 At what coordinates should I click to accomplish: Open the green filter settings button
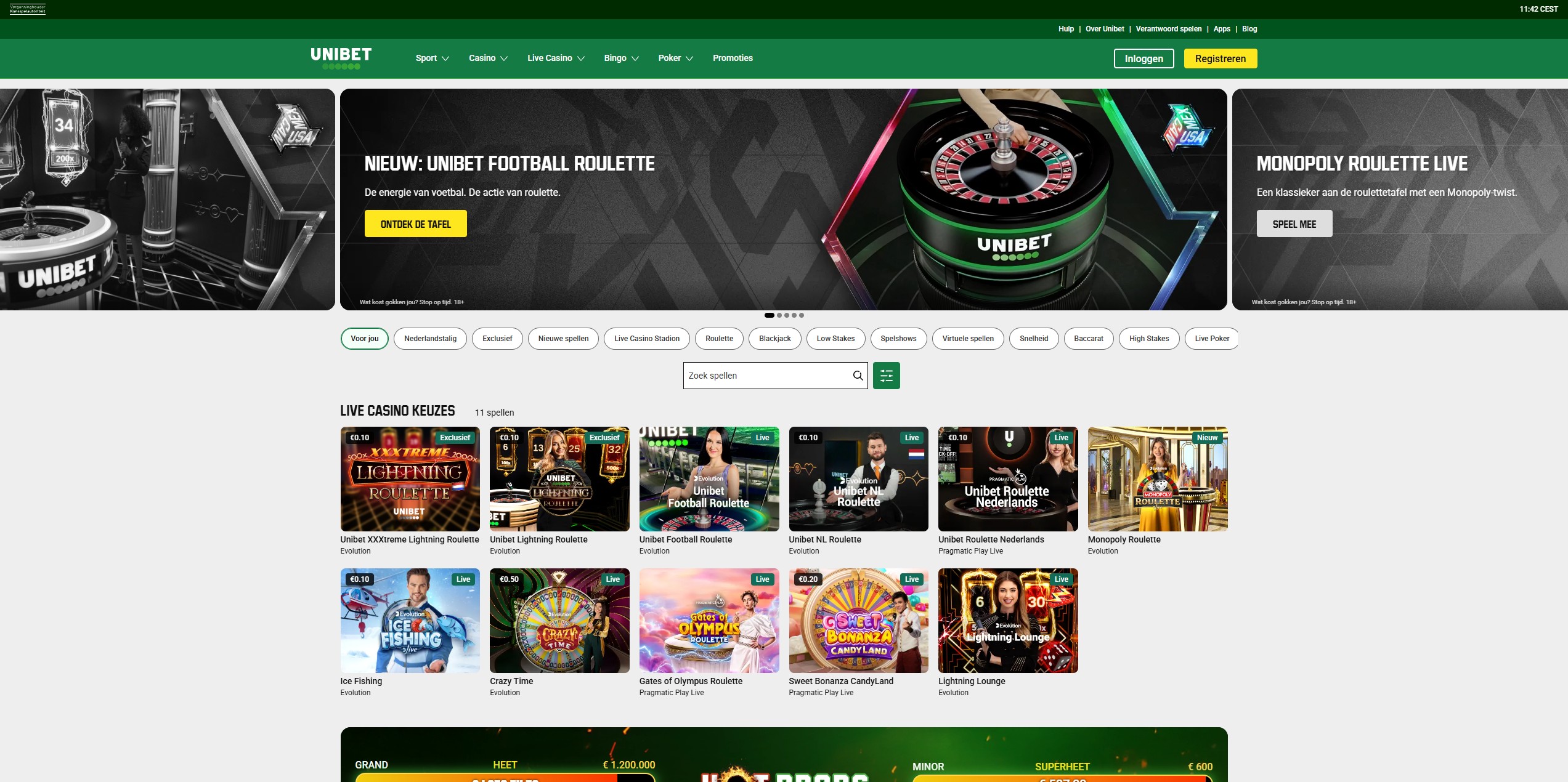pos(886,376)
